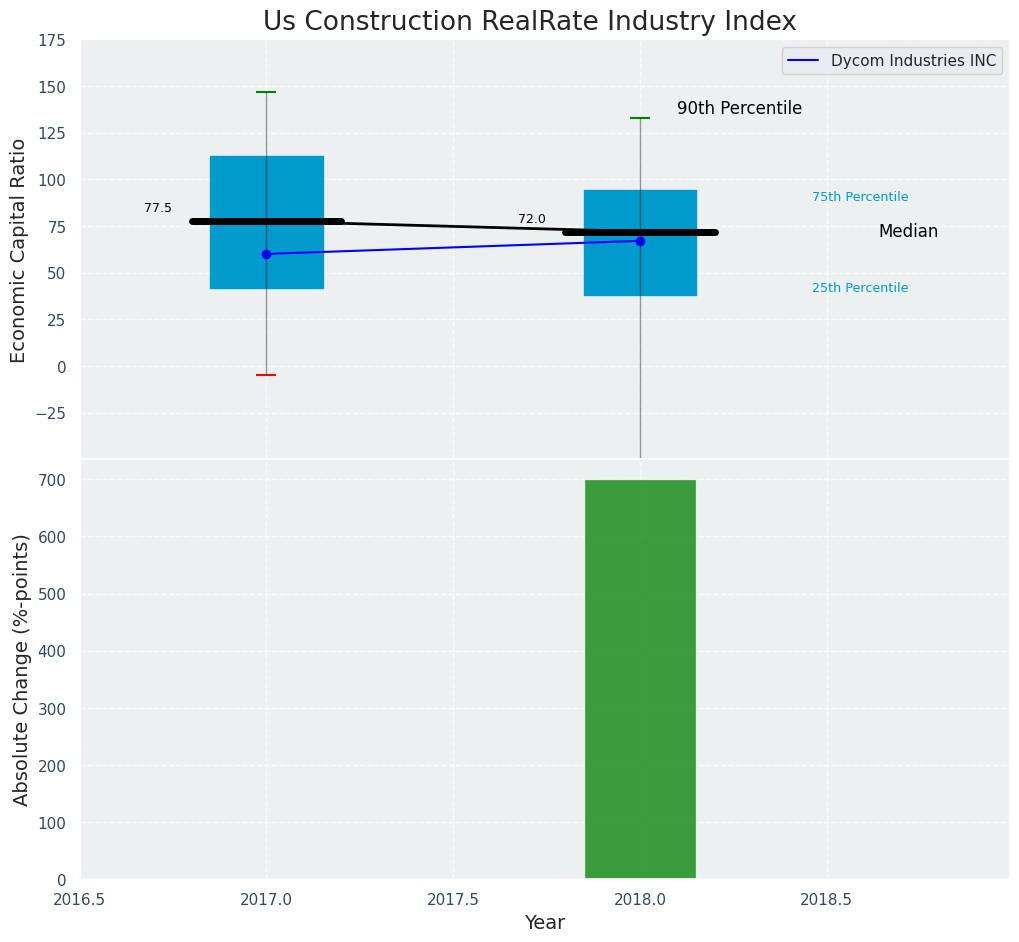Click the Dycom Industries INC legend entry
Screen dimensions: 1019x942
click(912, 61)
